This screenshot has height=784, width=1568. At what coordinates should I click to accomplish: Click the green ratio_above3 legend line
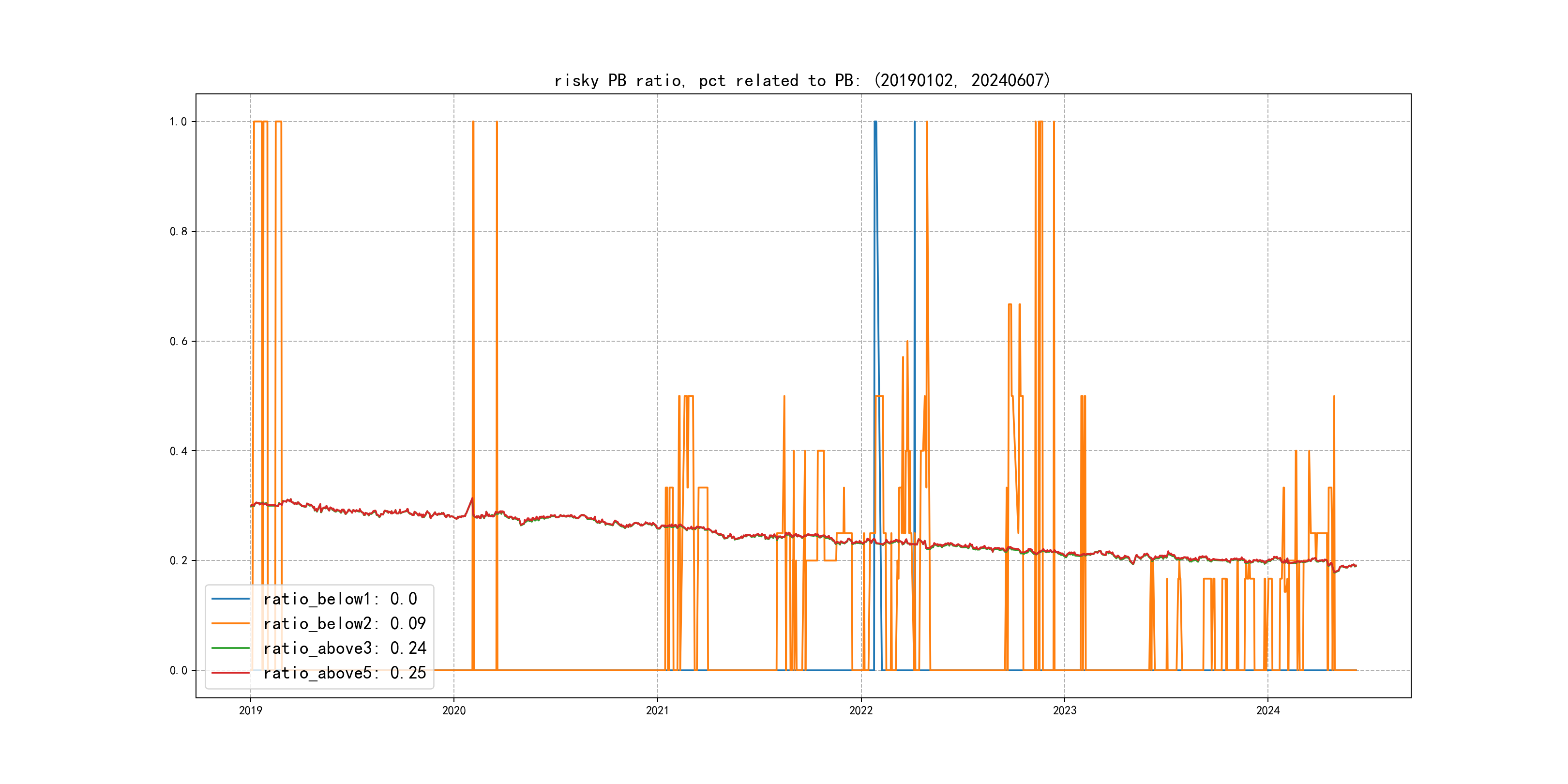(x=230, y=648)
